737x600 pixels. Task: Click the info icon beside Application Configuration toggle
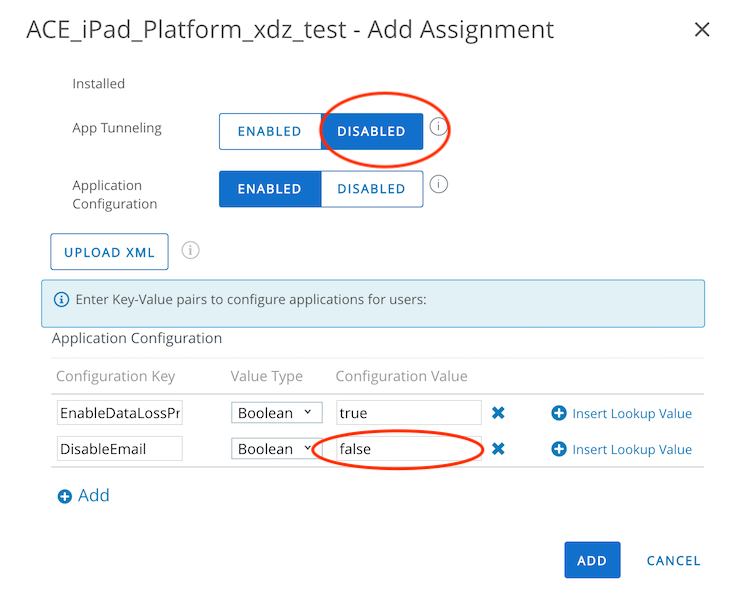pyautogui.click(x=437, y=185)
